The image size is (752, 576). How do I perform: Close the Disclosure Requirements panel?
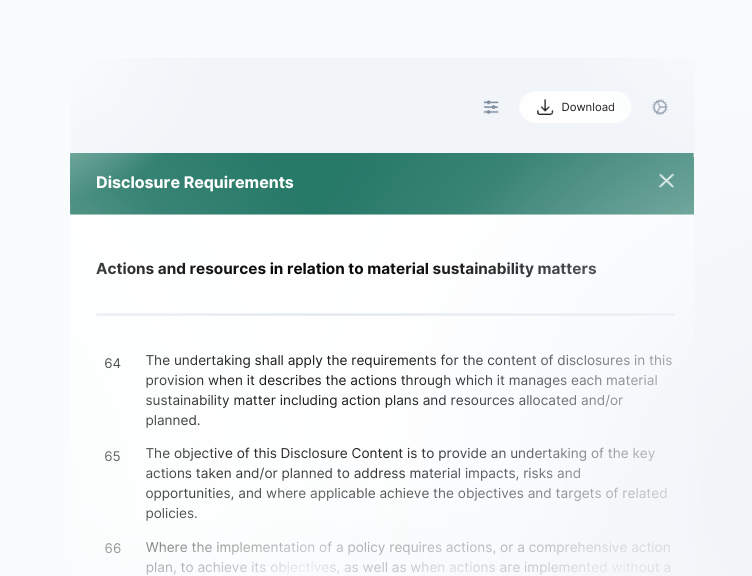tap(666, 181)
